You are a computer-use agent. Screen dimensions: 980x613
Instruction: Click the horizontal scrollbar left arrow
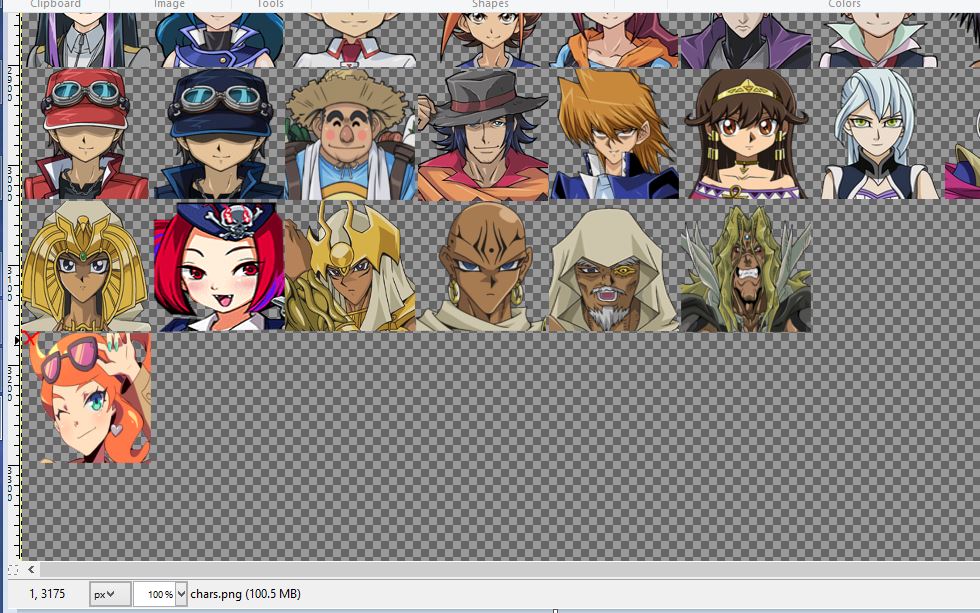[31, 569]
